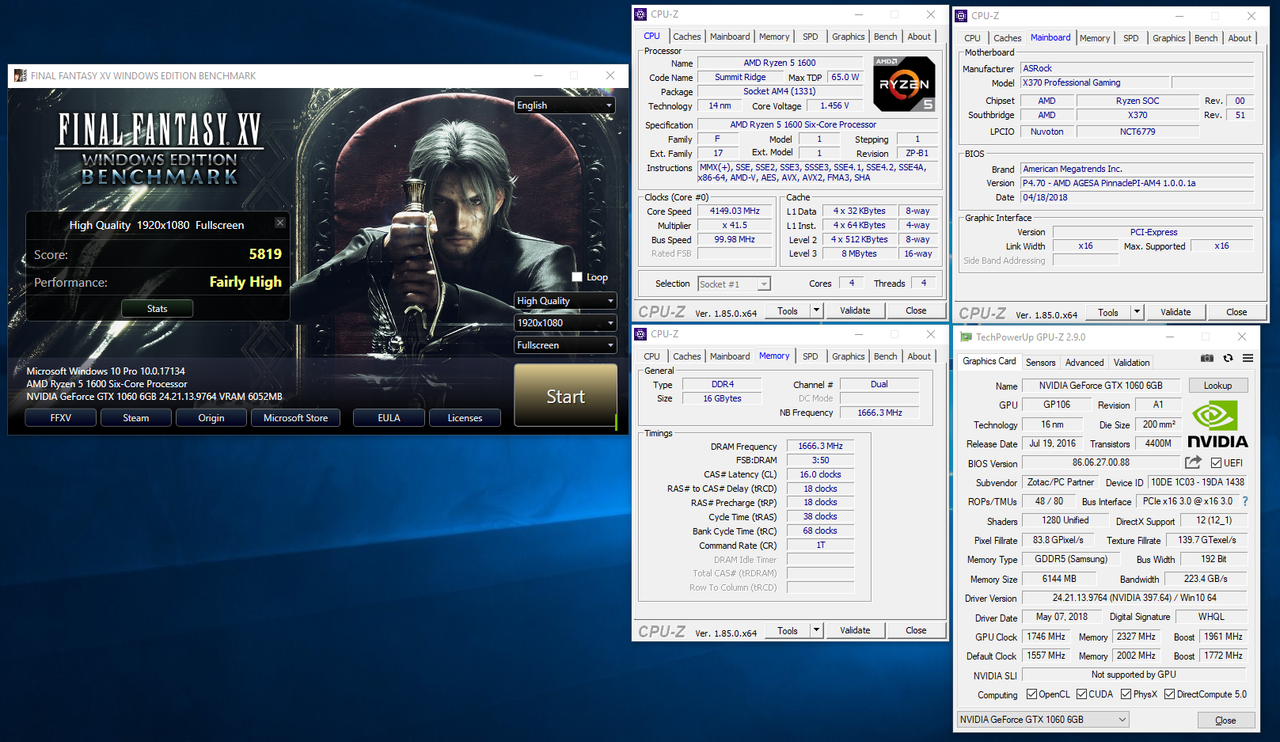Open the GPU-Z hamburger menu
The width and height of the screenshot is (1280, 742).
pyautogui.click(x=1248, y=358)
